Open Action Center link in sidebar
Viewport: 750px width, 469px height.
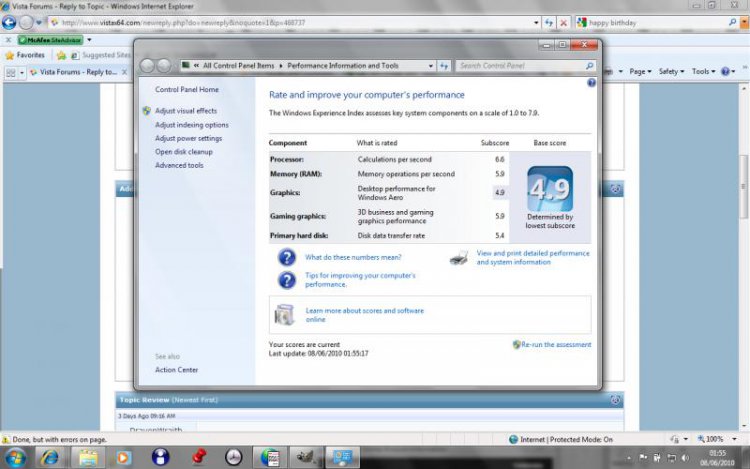tap(176, 370)
